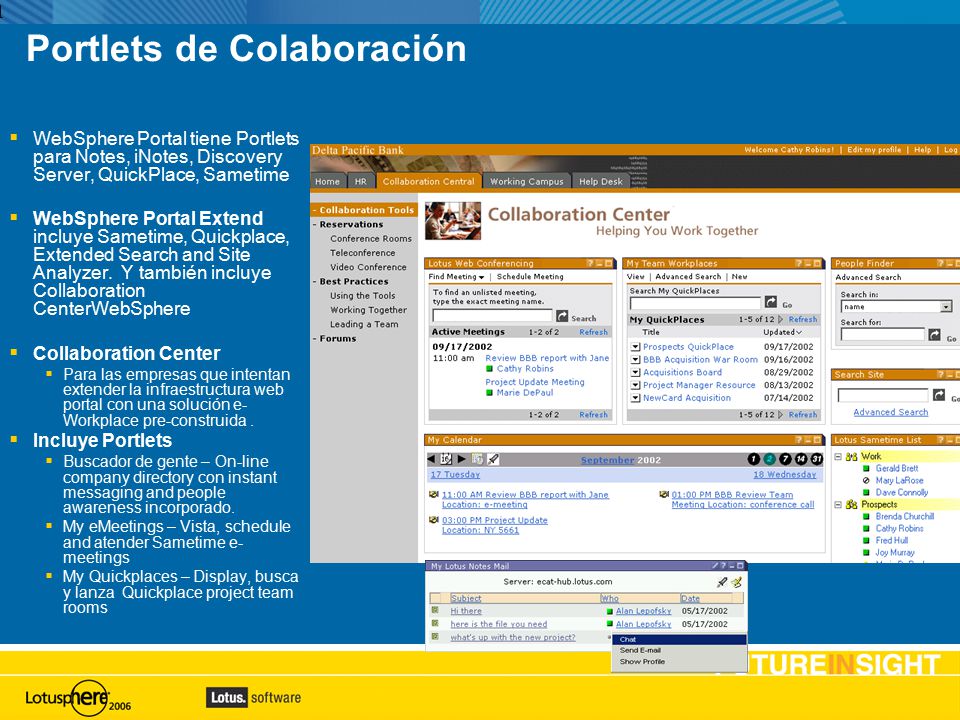Click the pencil create-entry icon in My Calendar
960x720 pixels.
click(493, 459)
